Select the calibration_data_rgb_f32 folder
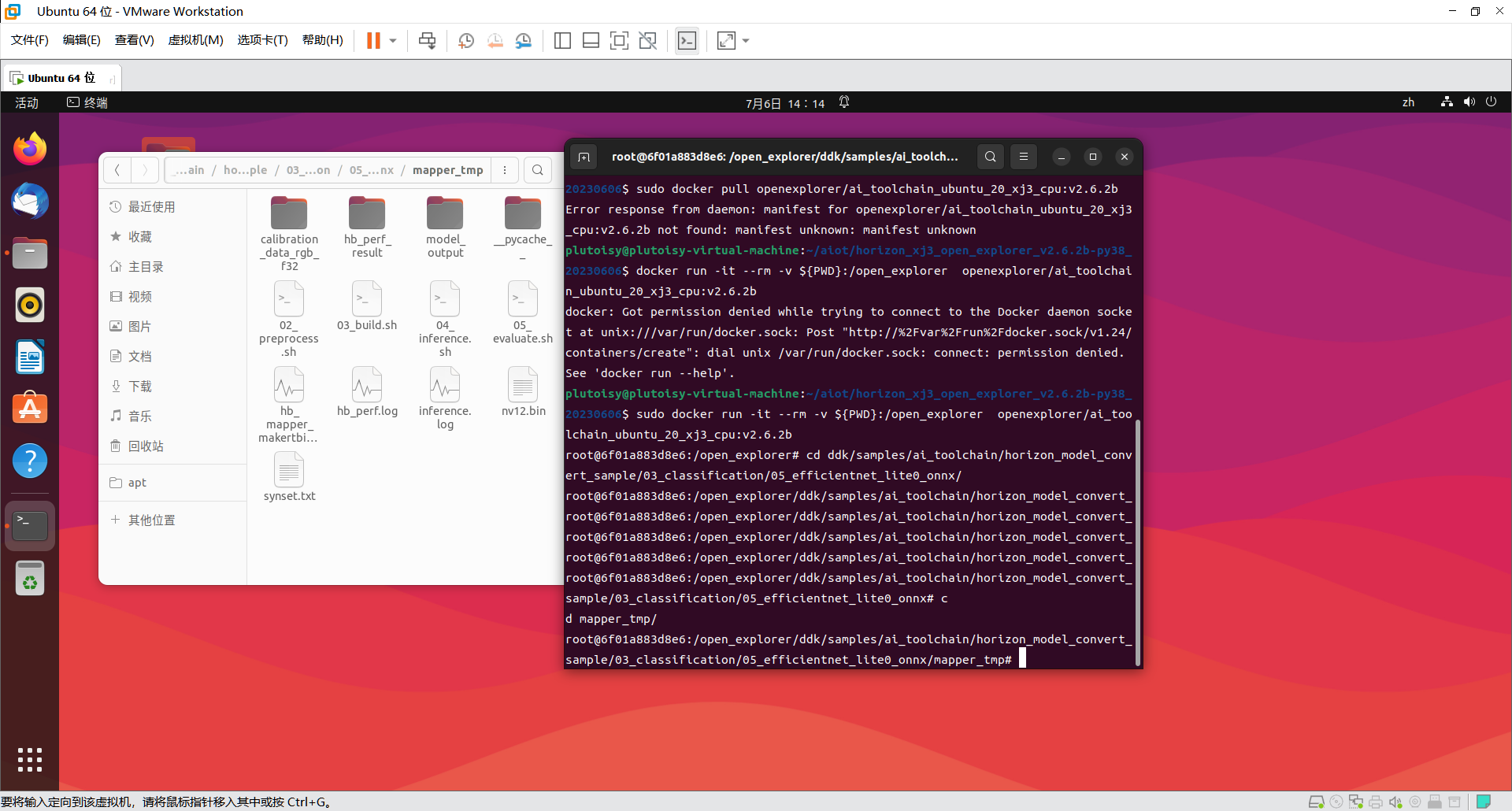 (289, 233)
